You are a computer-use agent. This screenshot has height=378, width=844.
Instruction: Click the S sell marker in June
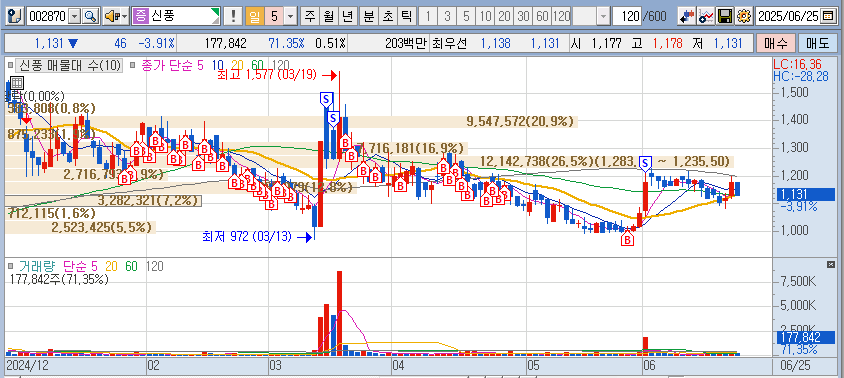(x=645, y=163)
